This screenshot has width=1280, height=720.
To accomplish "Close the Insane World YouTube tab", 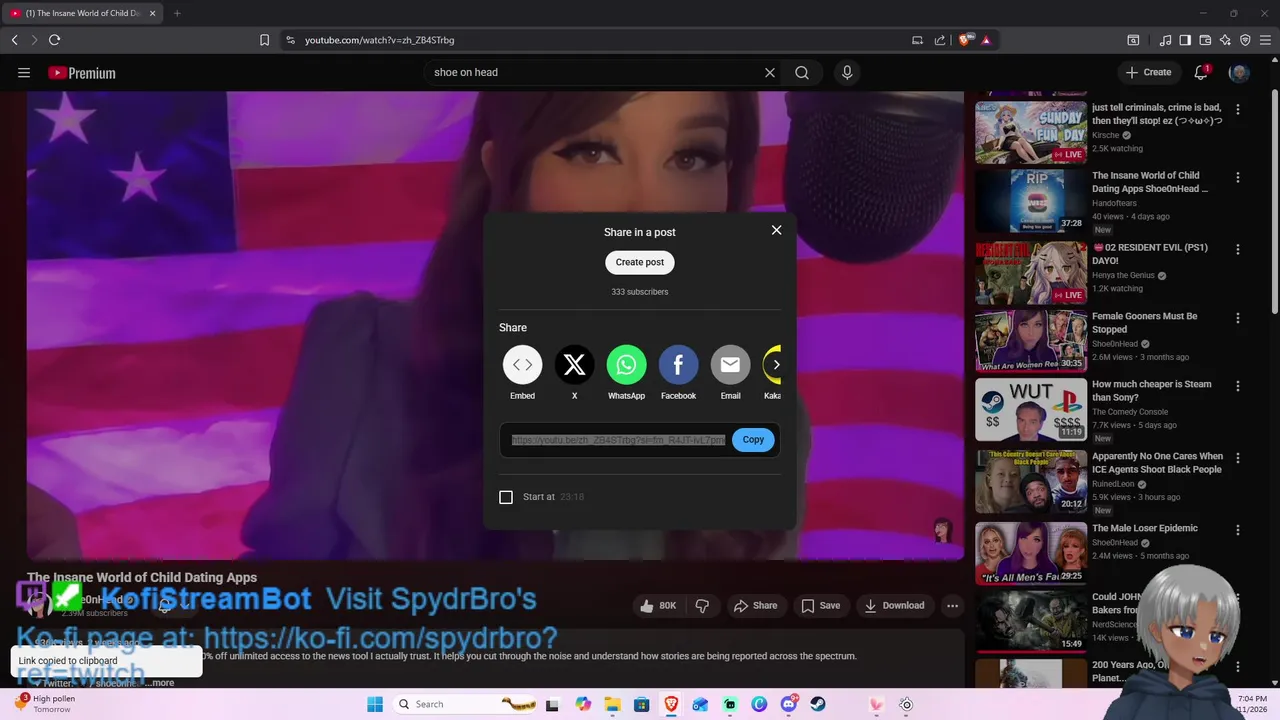I will tap(152, 13).
